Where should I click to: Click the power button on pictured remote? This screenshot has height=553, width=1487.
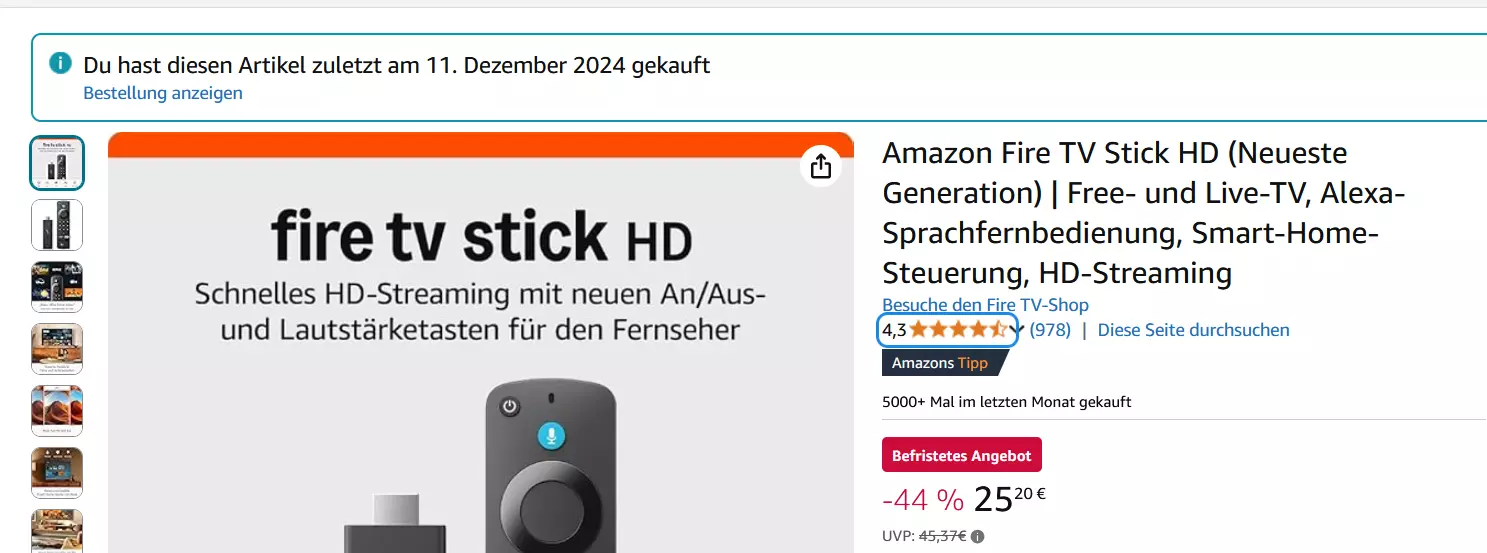tap(511, 407)
